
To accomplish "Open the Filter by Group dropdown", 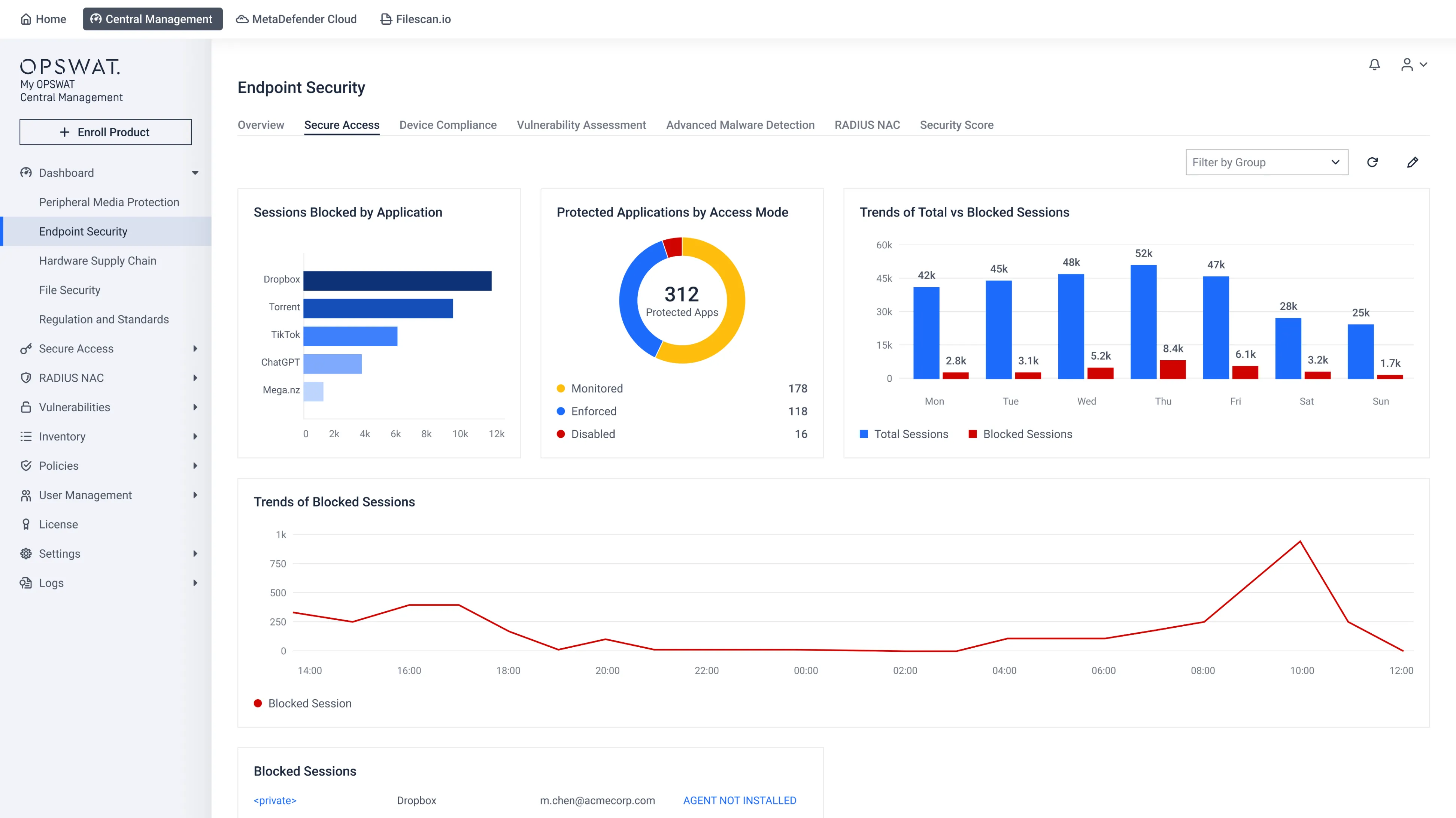I will [x=1266, y=162].
